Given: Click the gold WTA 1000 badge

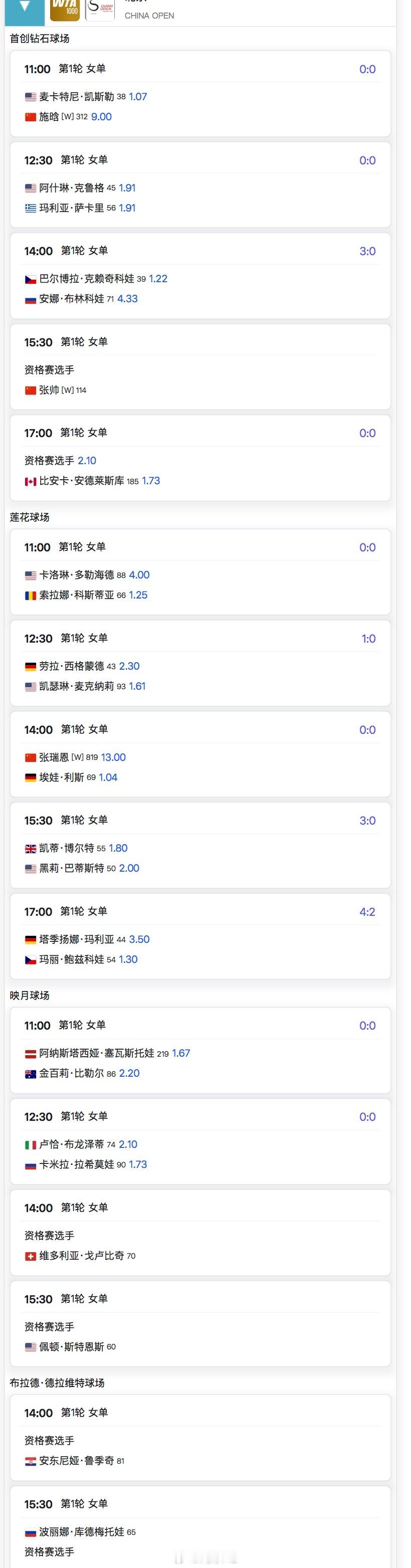Looking at the screenshot, I should point(65,10).
